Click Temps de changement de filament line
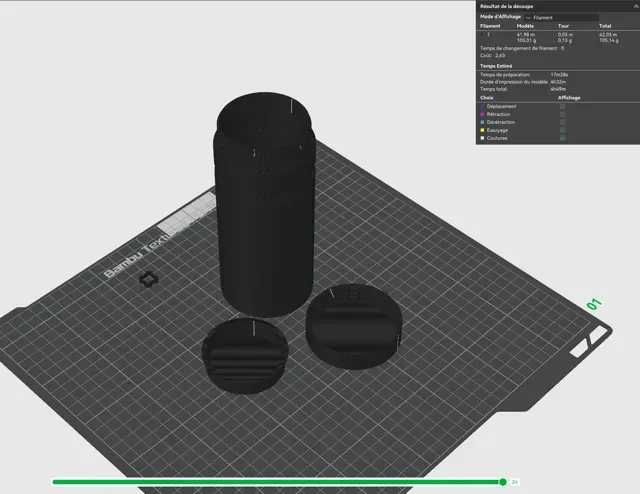640x494 pixels. pyautogui.click(x=522, y=48)
